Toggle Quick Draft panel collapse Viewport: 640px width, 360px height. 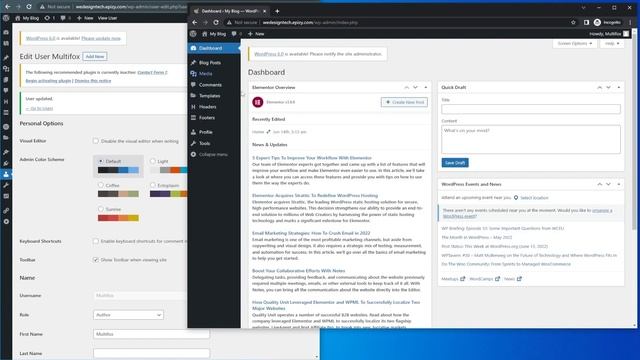click(x=619, y=87)
